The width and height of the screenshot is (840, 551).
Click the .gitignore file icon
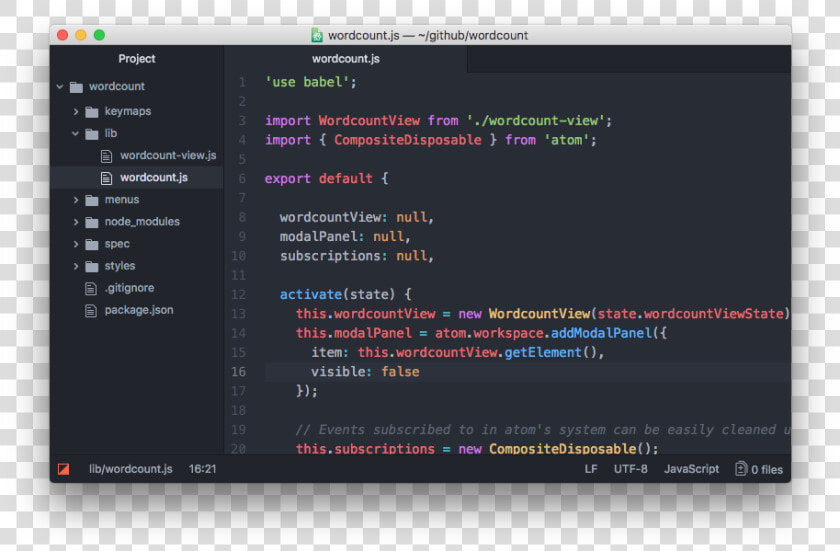(91, 289)
